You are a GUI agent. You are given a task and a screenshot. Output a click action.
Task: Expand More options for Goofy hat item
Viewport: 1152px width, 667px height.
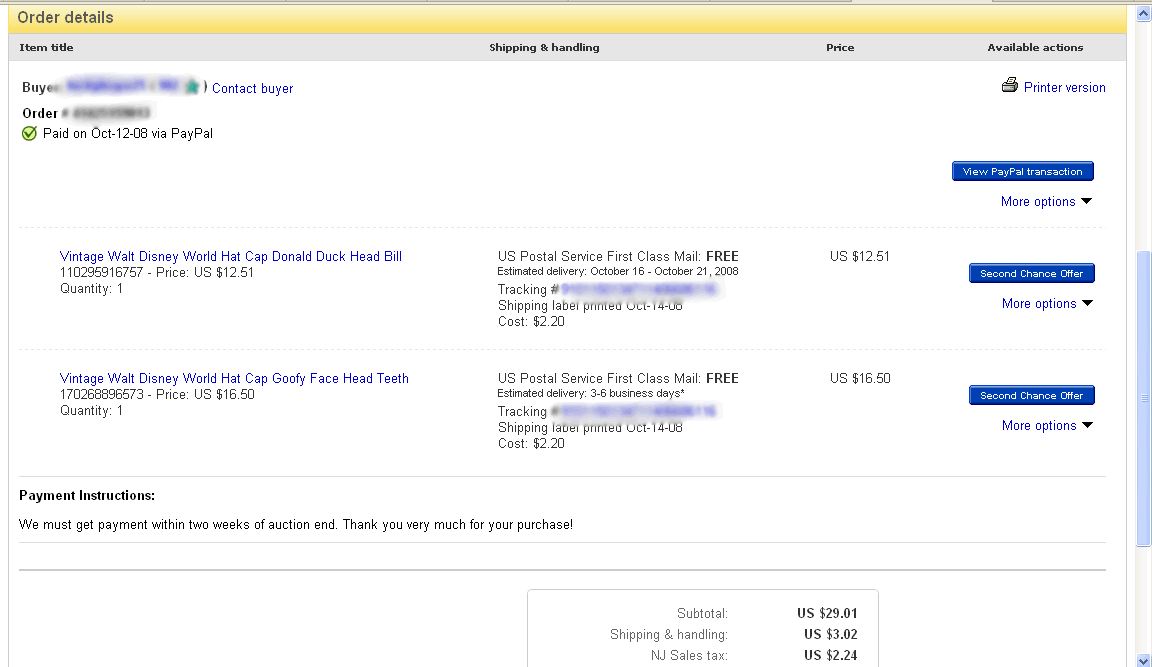click(x=1047, y=425)
